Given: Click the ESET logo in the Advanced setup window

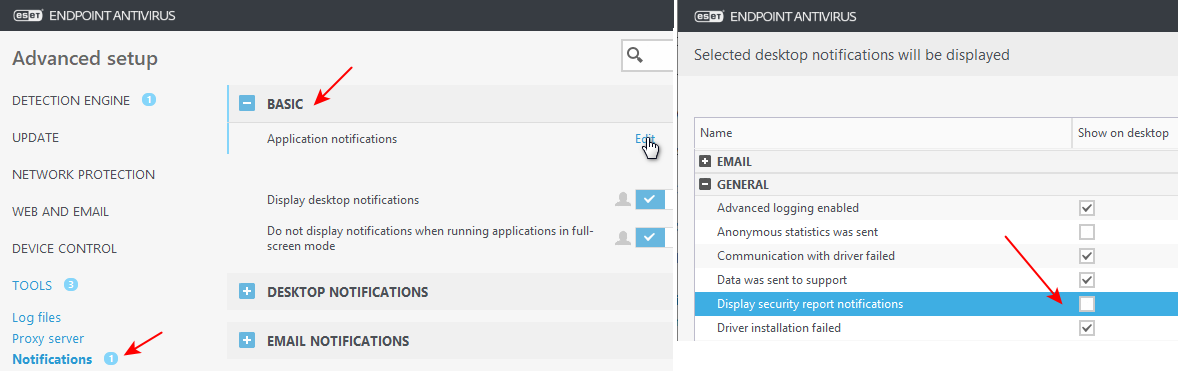Looking at the screenshot, I should click(x=29, y=15).
